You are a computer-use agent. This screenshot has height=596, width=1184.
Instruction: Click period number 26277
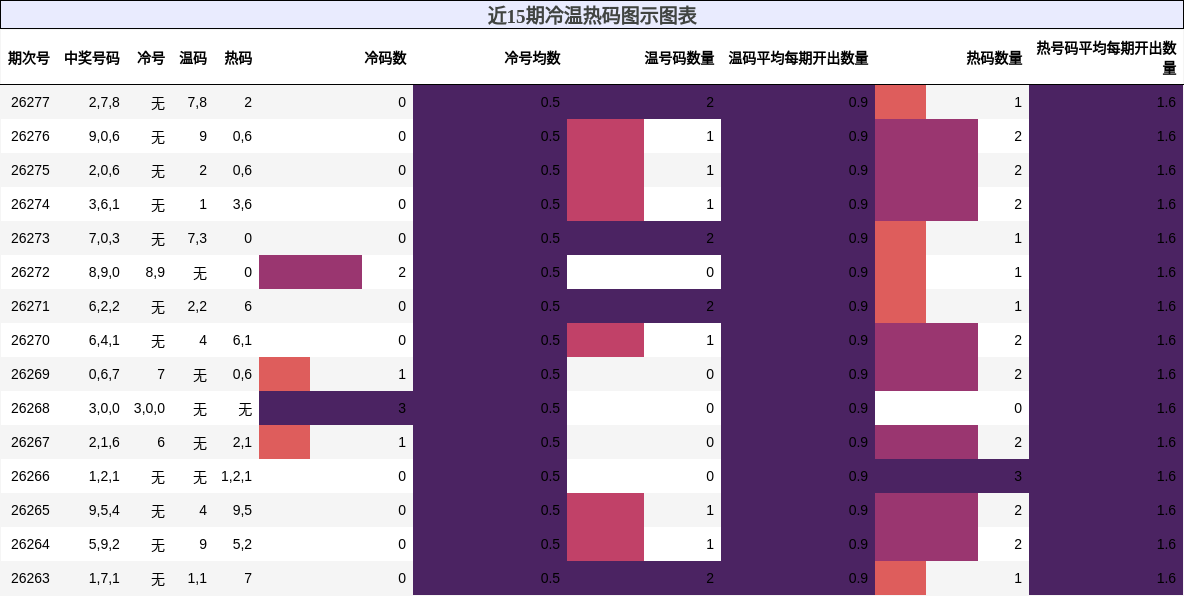click(x=30, y=102)
